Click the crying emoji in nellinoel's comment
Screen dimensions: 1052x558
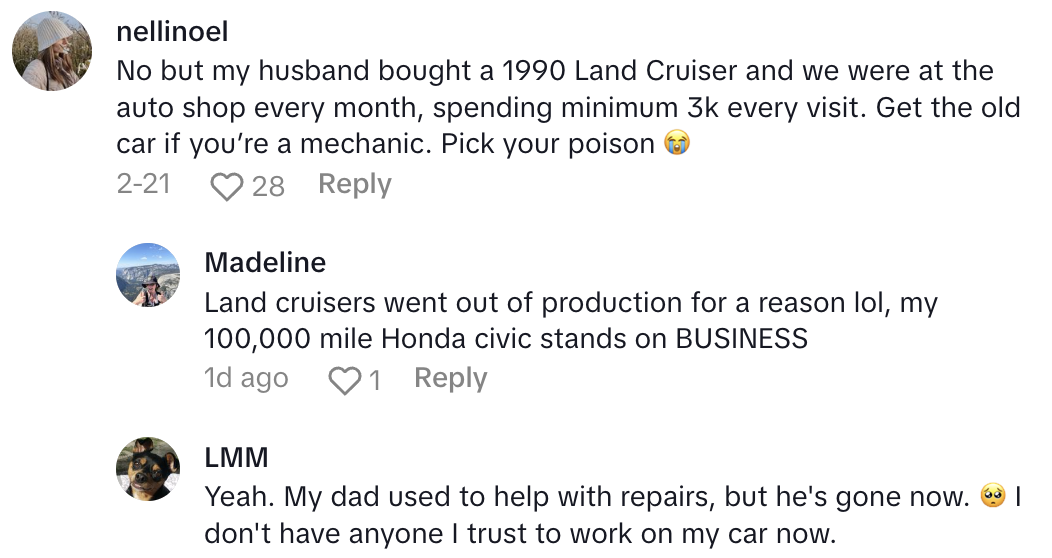679,144
